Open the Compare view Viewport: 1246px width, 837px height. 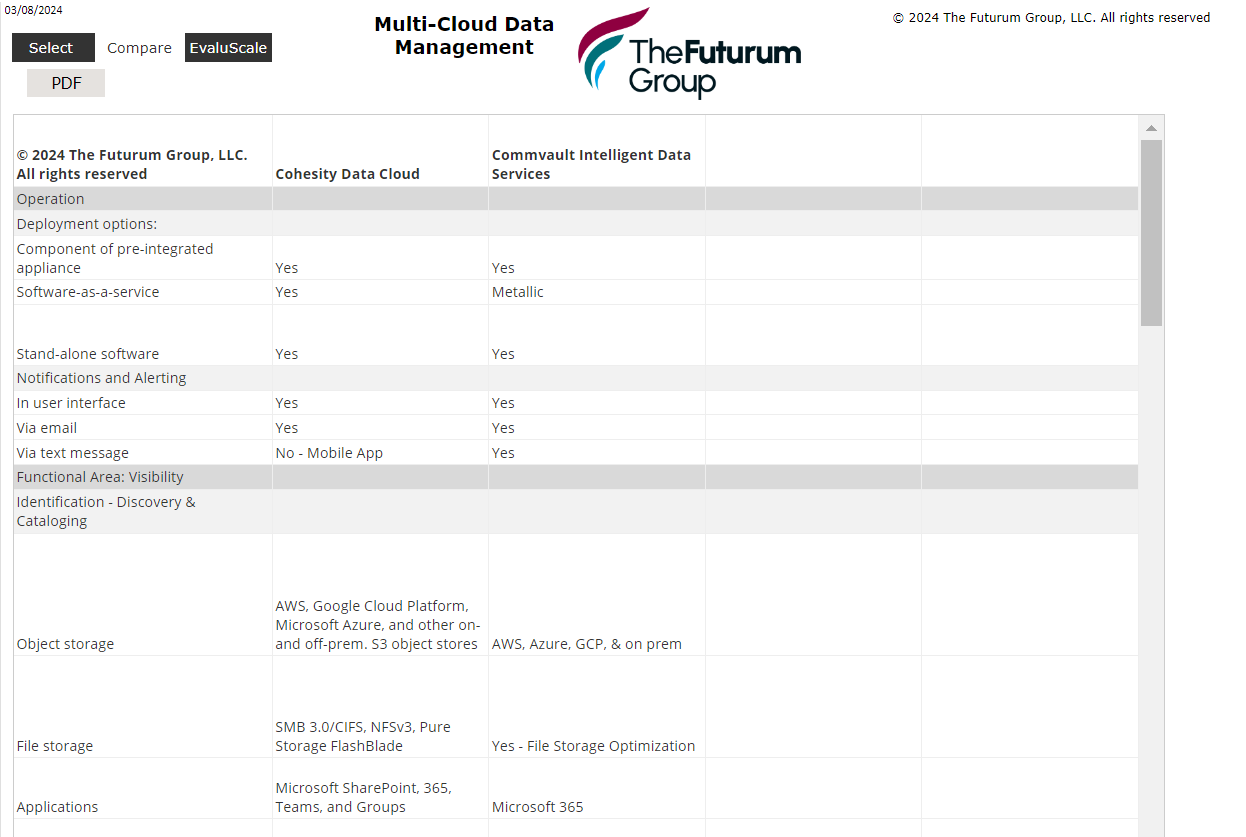click(x=139, y=47)
